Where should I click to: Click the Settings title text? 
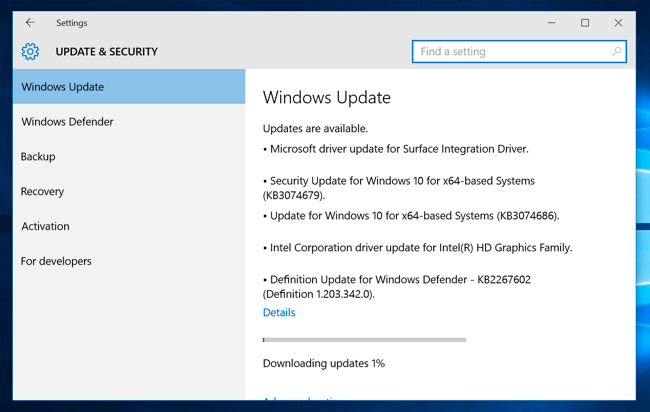point(72,23)
